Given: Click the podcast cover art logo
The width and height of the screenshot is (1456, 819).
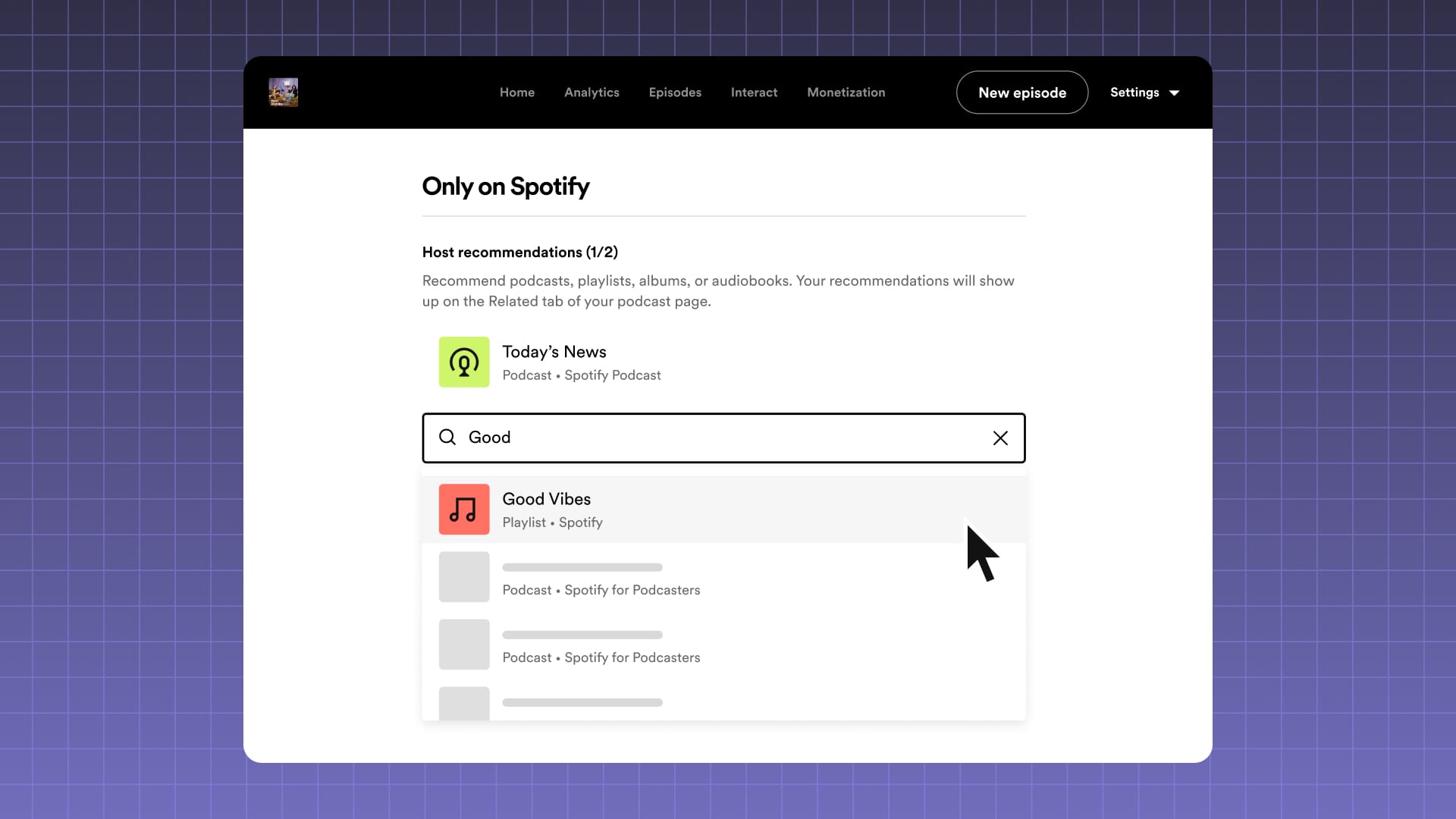Looking at the screenshot, I should click(283, 93).
